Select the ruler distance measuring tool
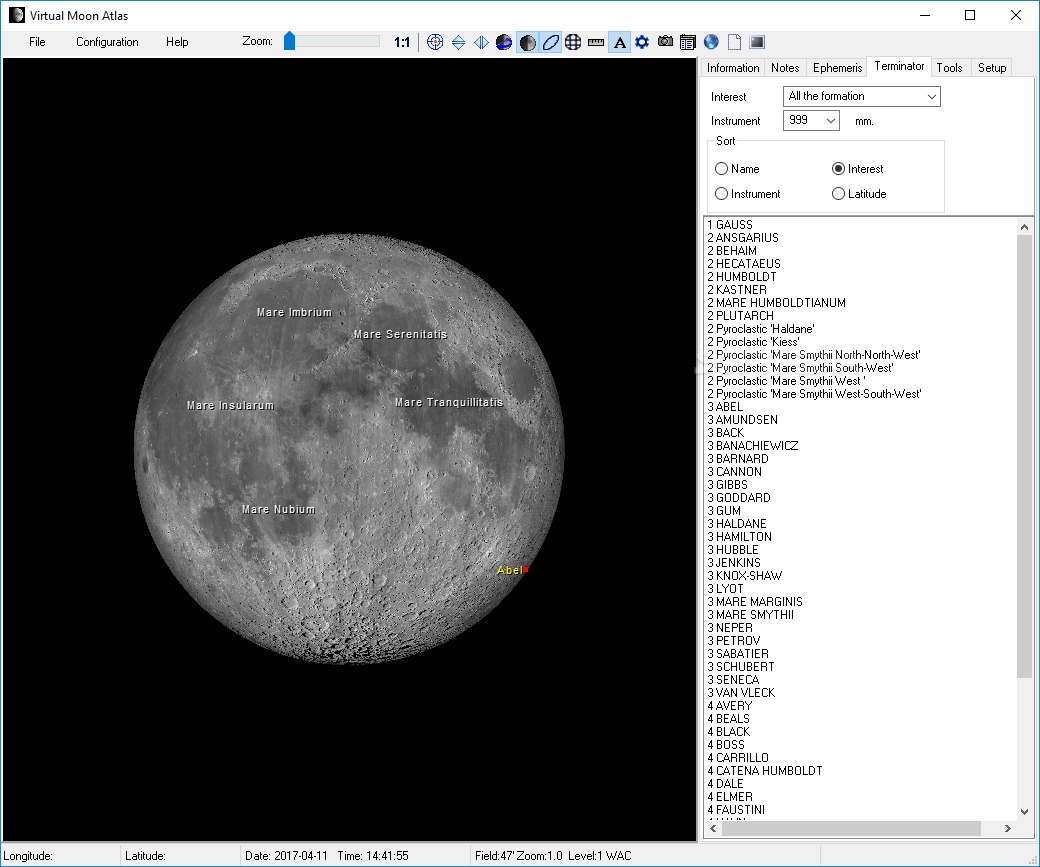This screenshot has width=1040, height=867. 596,42
